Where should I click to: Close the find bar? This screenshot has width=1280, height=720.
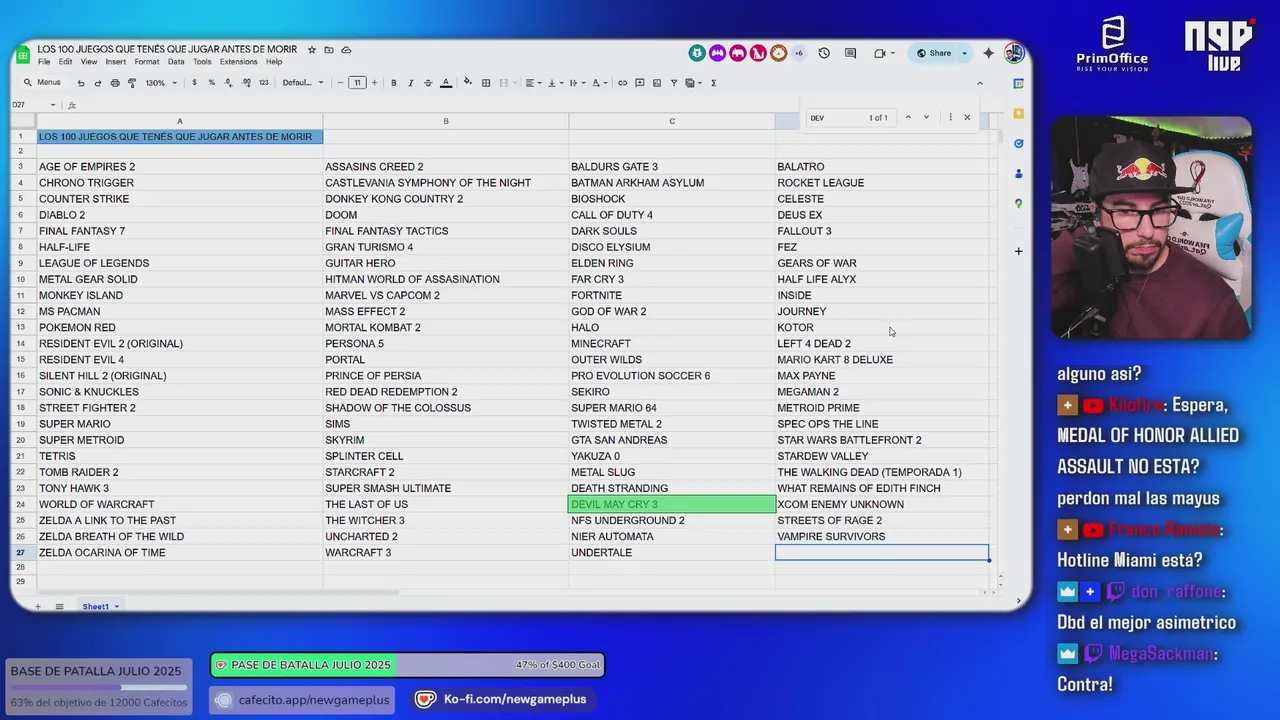point(967,118)
